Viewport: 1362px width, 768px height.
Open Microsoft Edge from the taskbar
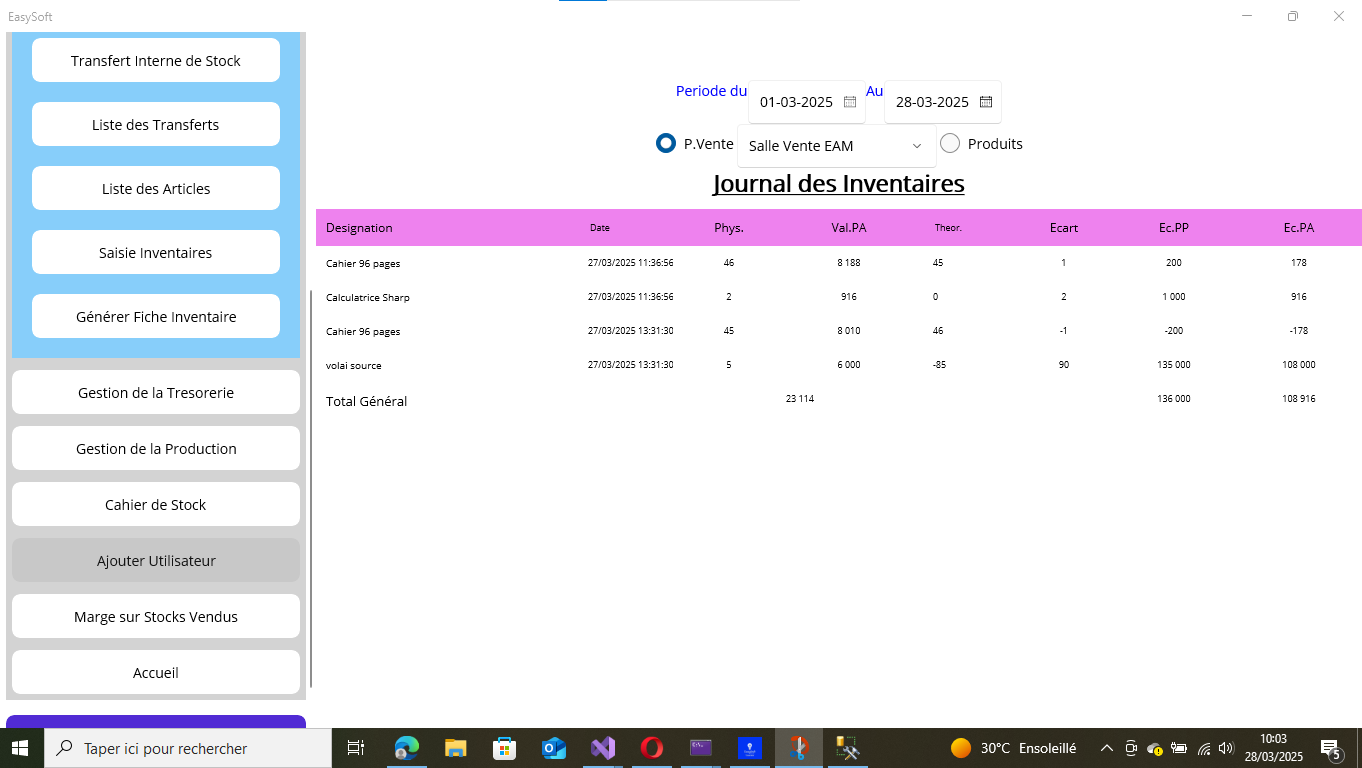pyautogui.click(x=406, y=748)
